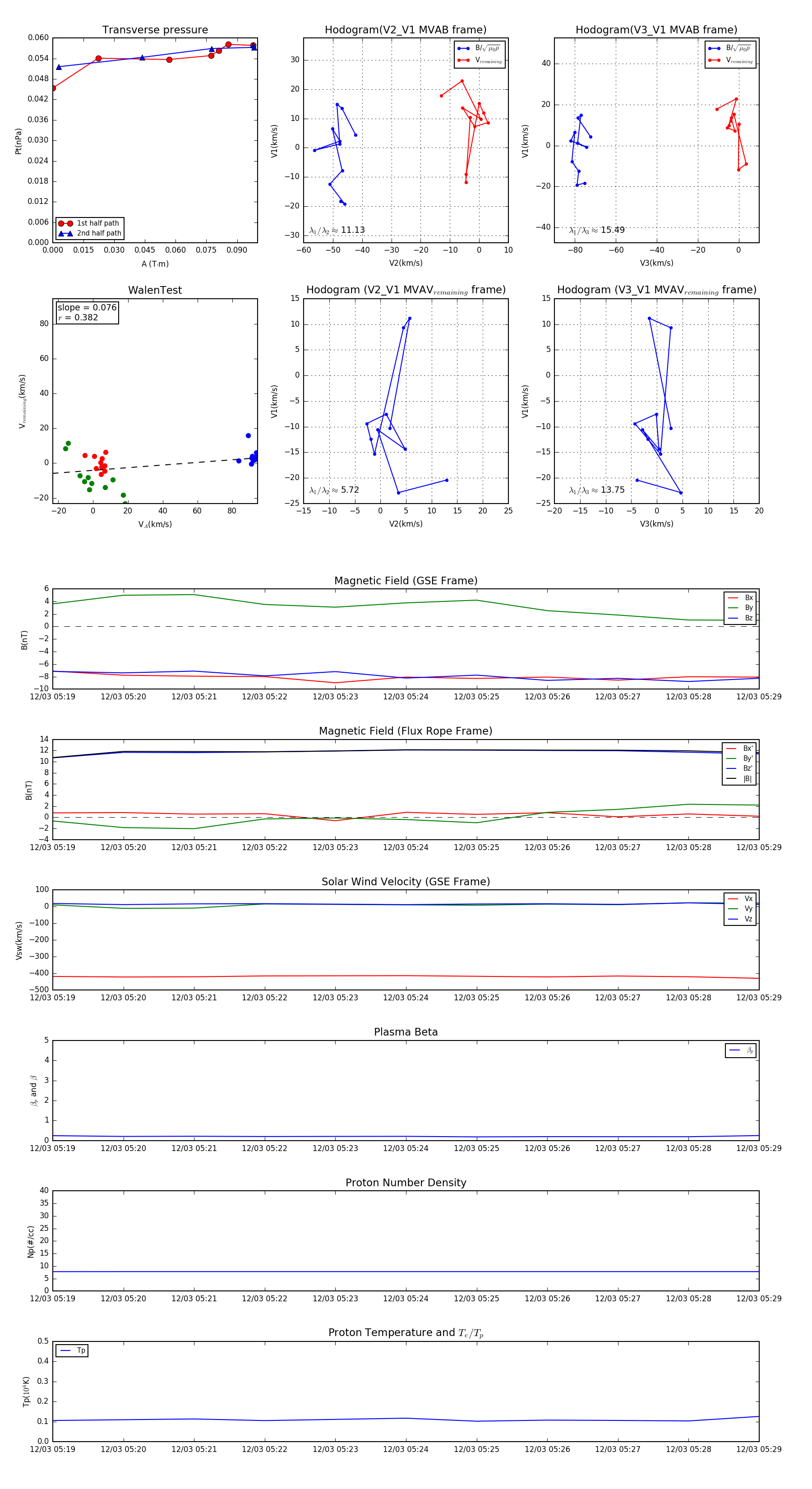Select the '1st half path' legend entry
Screen dimensions: 812x1489
tap(90, 223)
